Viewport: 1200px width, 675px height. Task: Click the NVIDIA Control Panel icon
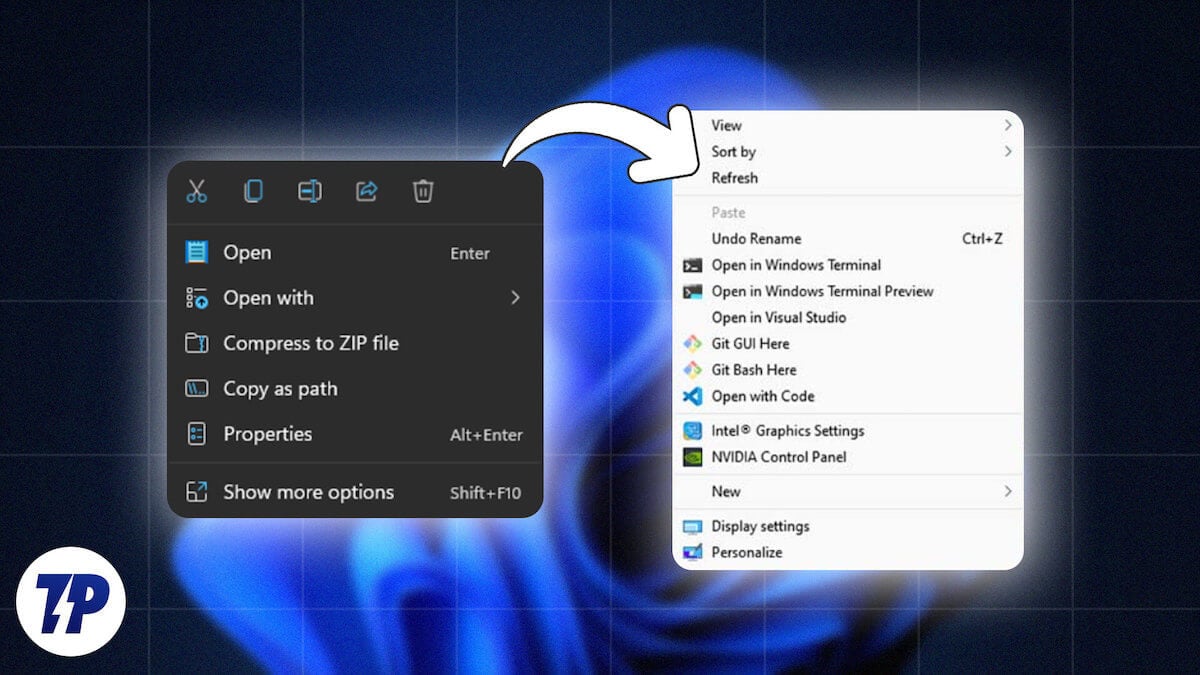coord(692,457)
